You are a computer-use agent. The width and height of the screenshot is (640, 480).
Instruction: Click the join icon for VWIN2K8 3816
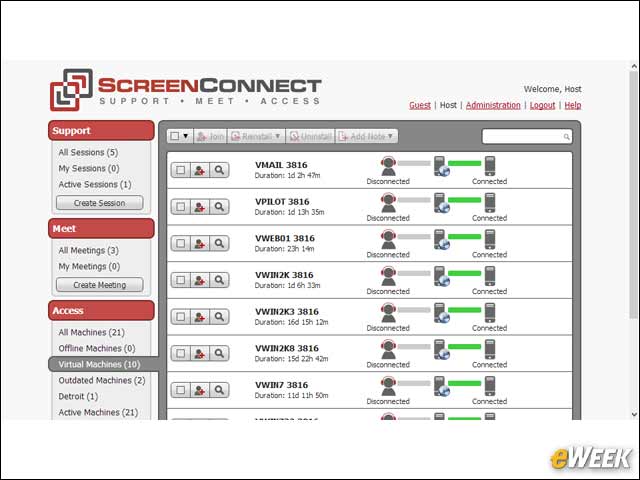point(200,353)
